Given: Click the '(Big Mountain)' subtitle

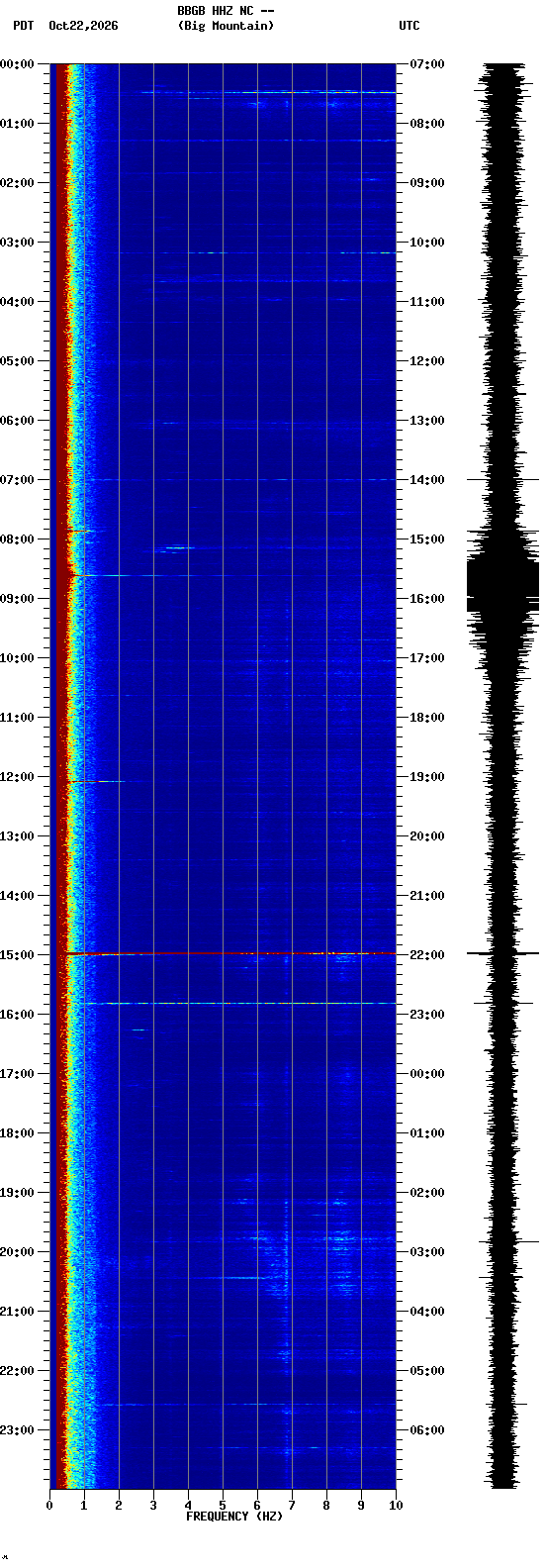Looking at the screenshot, I should [x=226, y=26].
